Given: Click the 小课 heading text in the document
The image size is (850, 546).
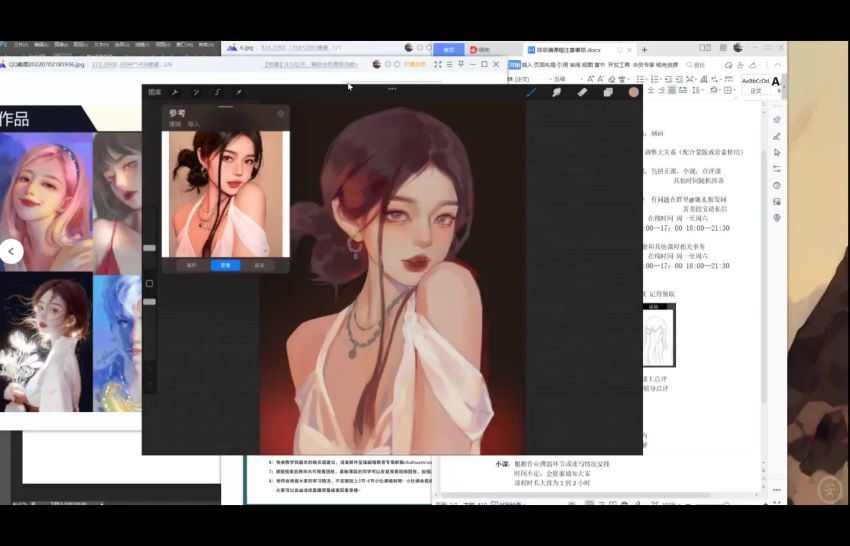Looking at the screenshot, I should point(502,464).
